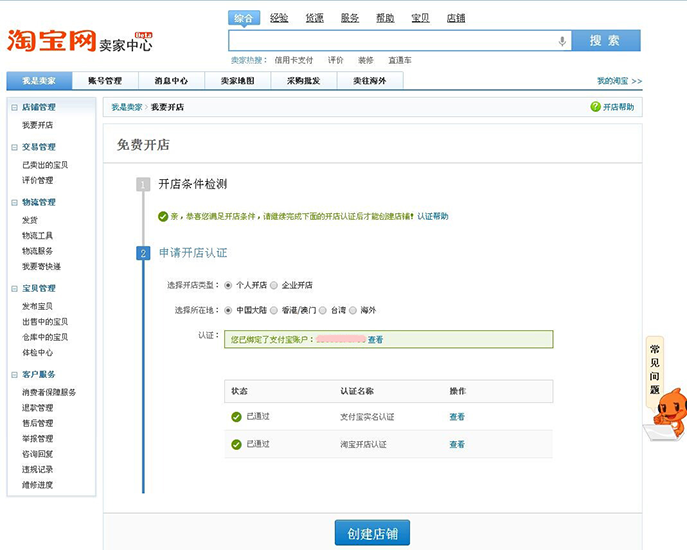The image size is (687, 550).
Task: Open 仓库中的宝贝 in the sidebar
Action: coord(45,337)
